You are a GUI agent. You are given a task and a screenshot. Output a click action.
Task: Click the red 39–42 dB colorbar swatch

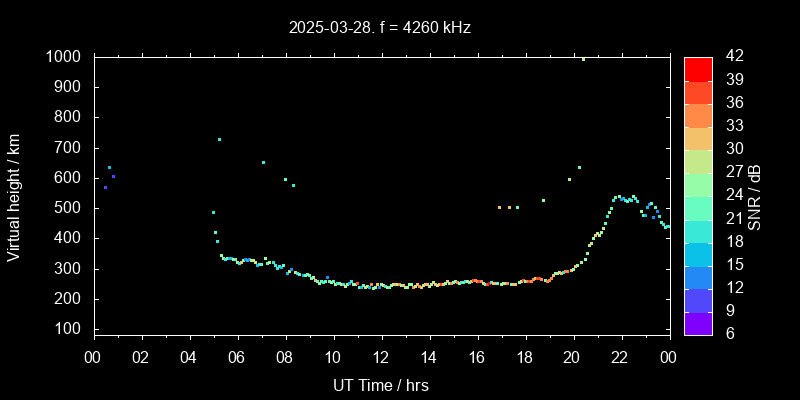point(698,68)
